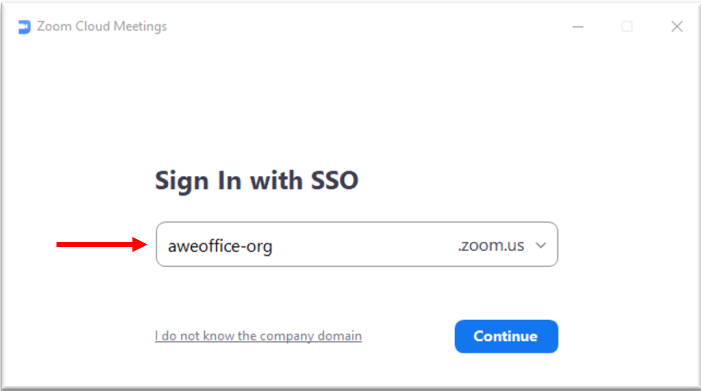Click the .zoom.us suffix text
This screenshot has width=701, height=391.
click(x=491, y=245)
